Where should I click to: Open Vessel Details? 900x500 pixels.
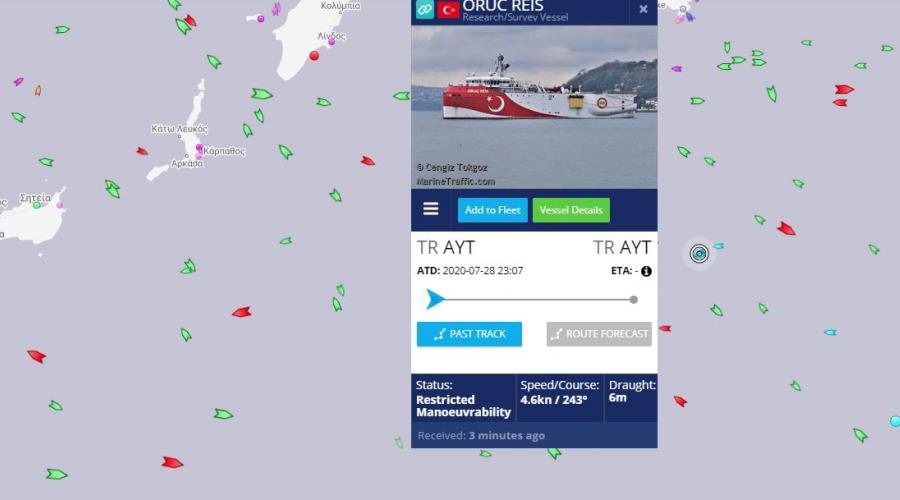point(571,210)
